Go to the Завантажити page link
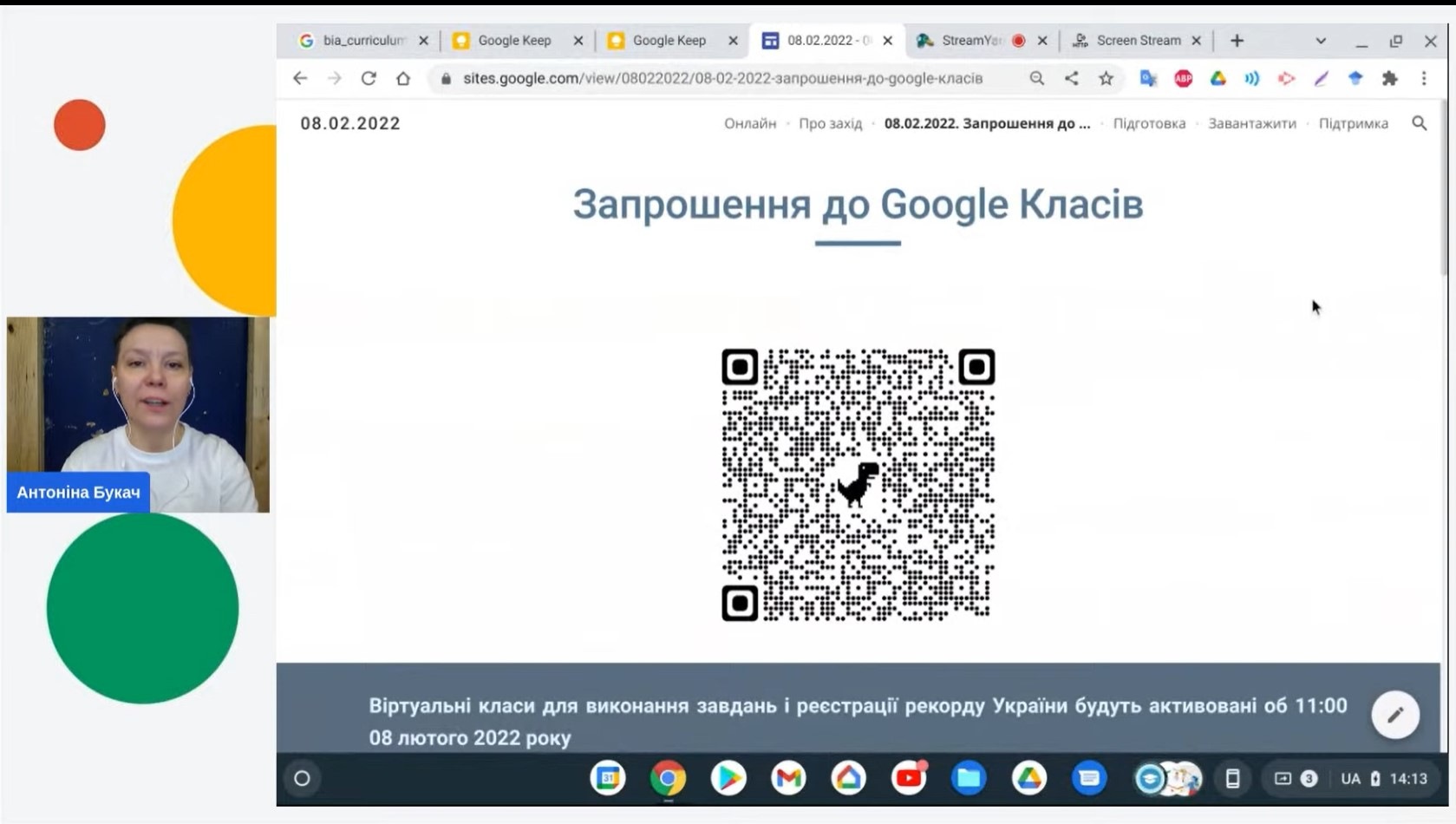The width and height of the screenshot is (1456, 824). 1251,123
